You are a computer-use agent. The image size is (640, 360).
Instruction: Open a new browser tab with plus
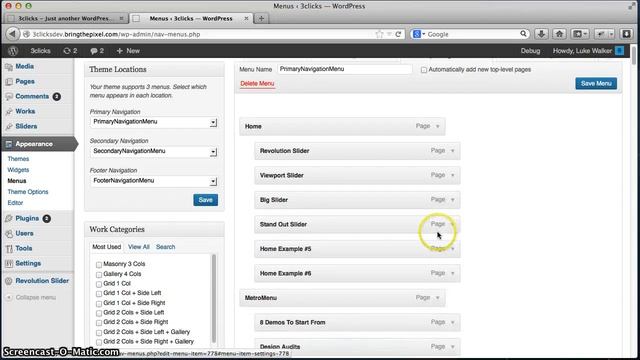click(261, 18)
